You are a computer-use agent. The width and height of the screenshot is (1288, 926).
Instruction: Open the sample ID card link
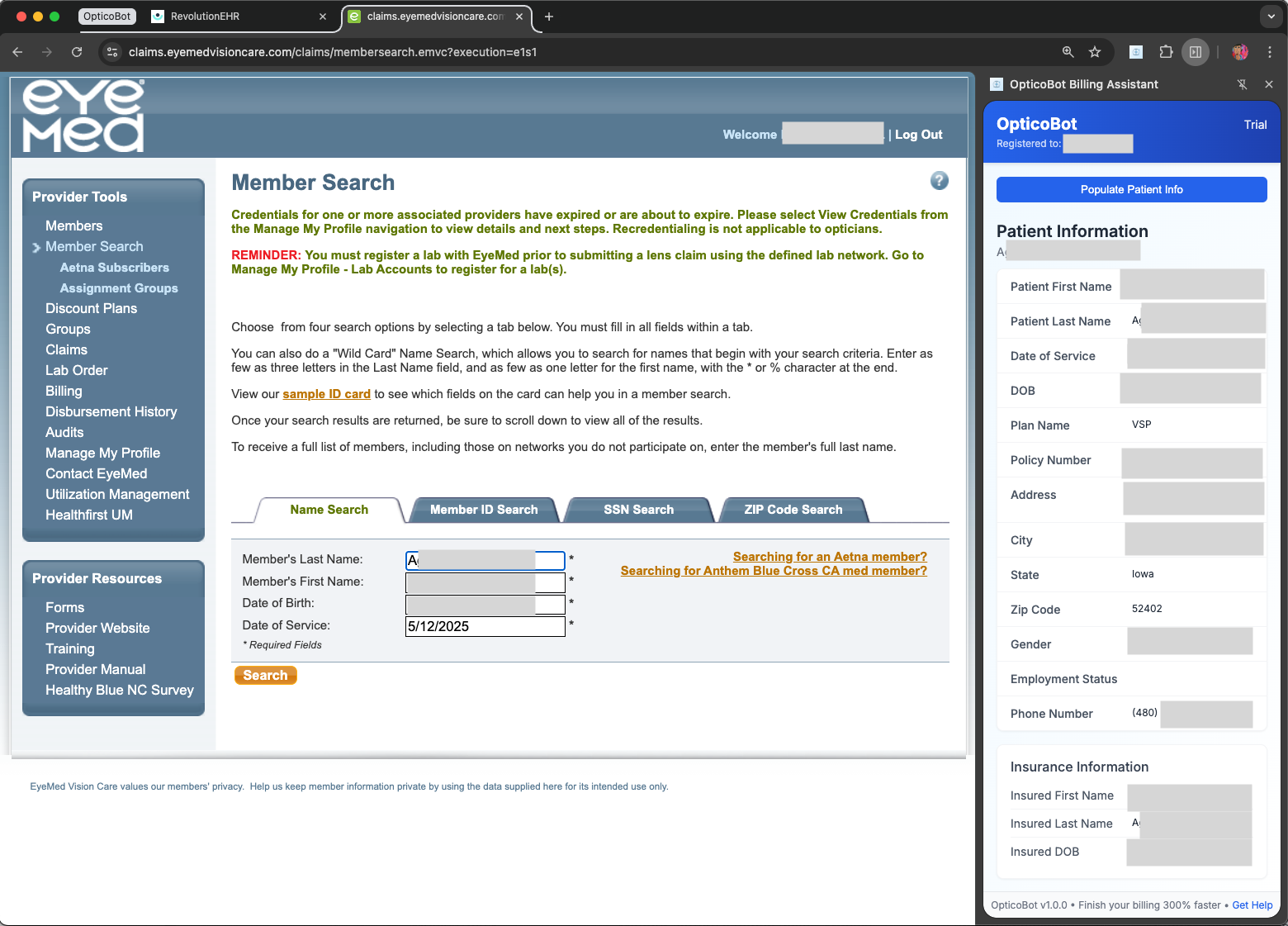pos(326,394)
